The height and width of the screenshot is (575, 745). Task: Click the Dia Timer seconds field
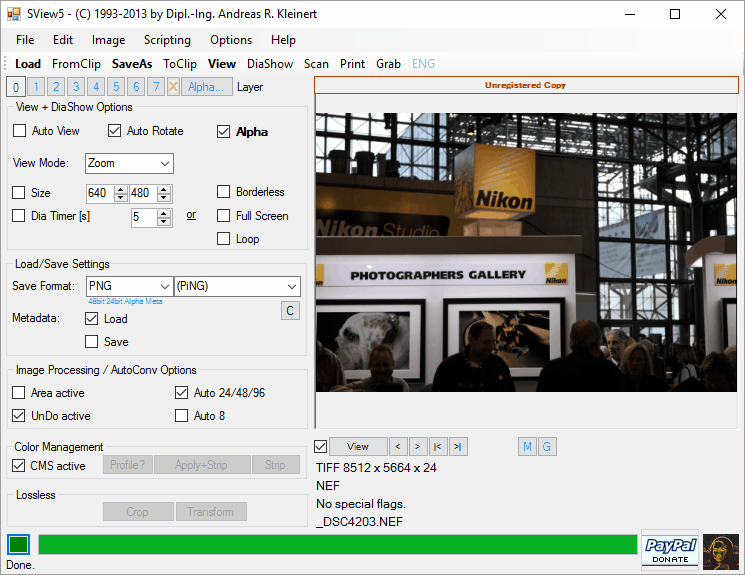pos(145,218)
